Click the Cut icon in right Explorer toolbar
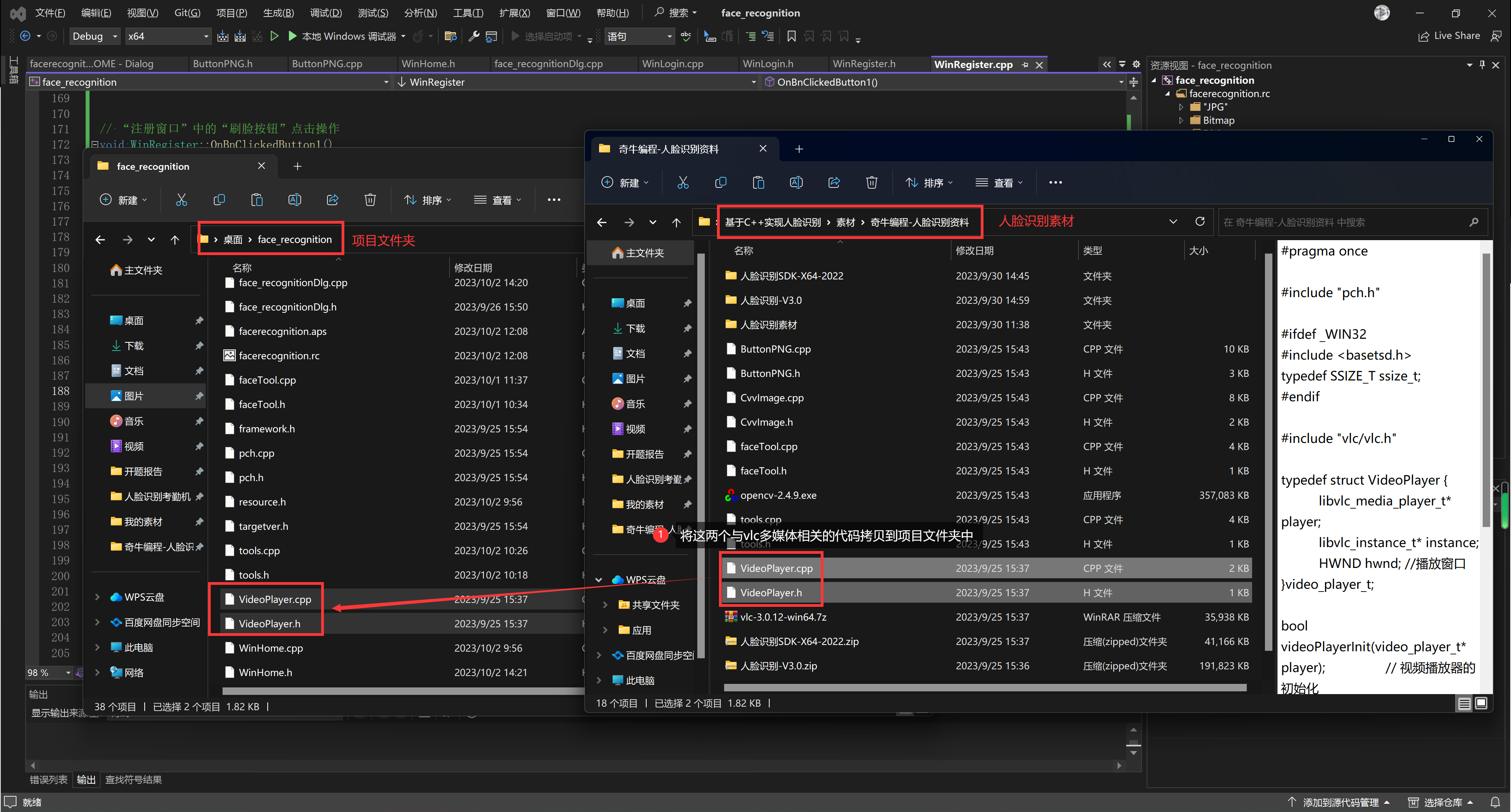Image resolution: width=1511 pixels, height=812 pixels. [683, 182]
